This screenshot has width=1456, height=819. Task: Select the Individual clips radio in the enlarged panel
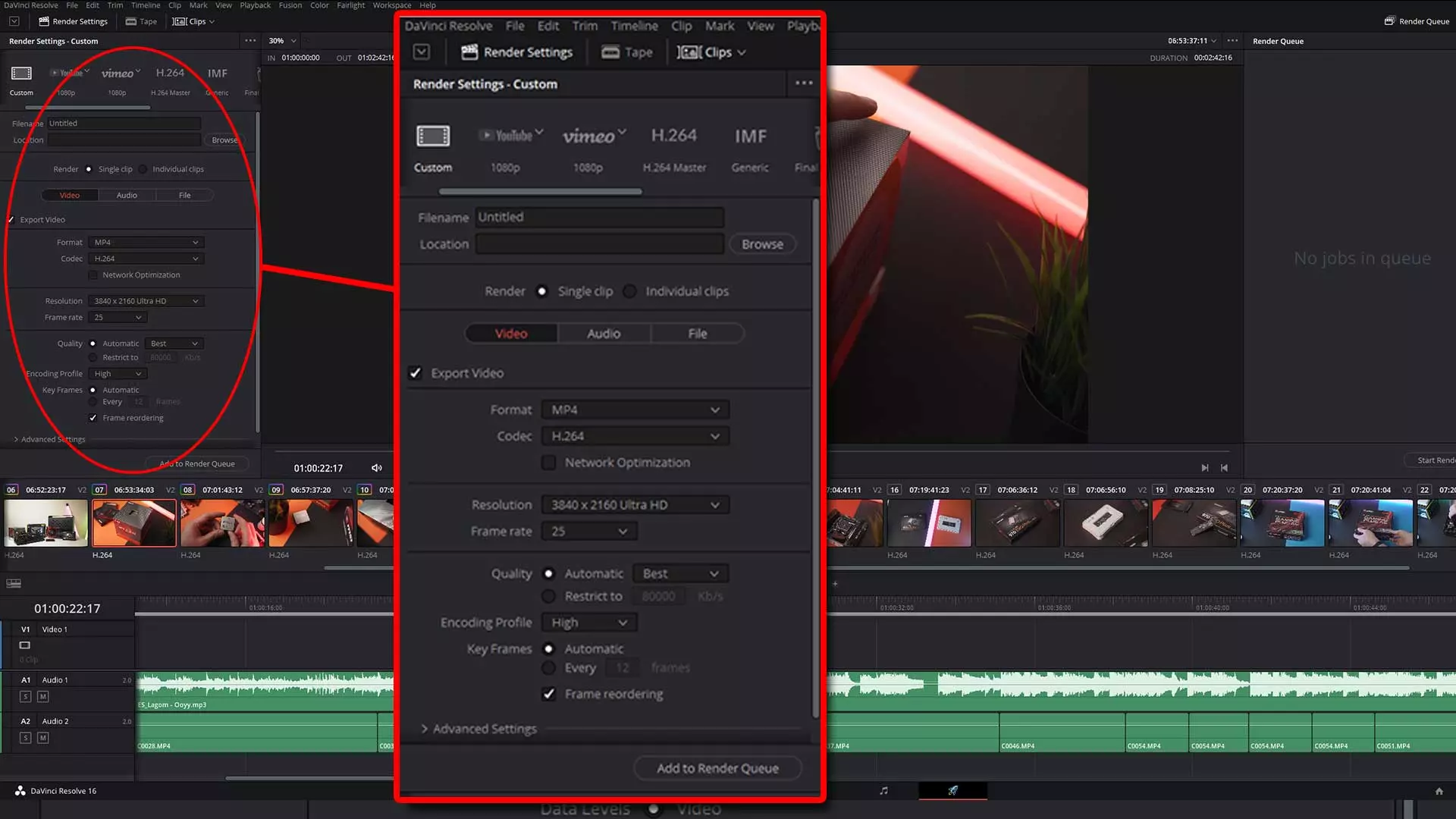(x=629, y=291)
